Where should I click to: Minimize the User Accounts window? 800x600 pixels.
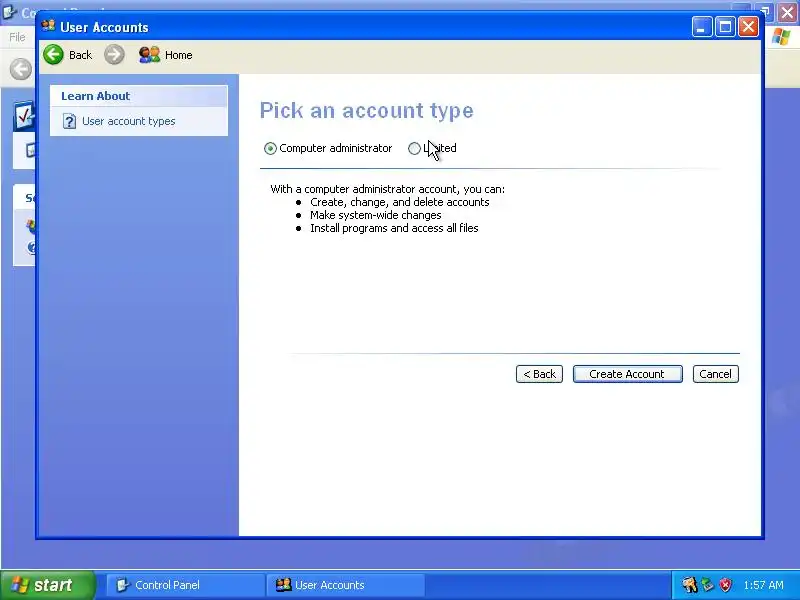pos(702,27)
